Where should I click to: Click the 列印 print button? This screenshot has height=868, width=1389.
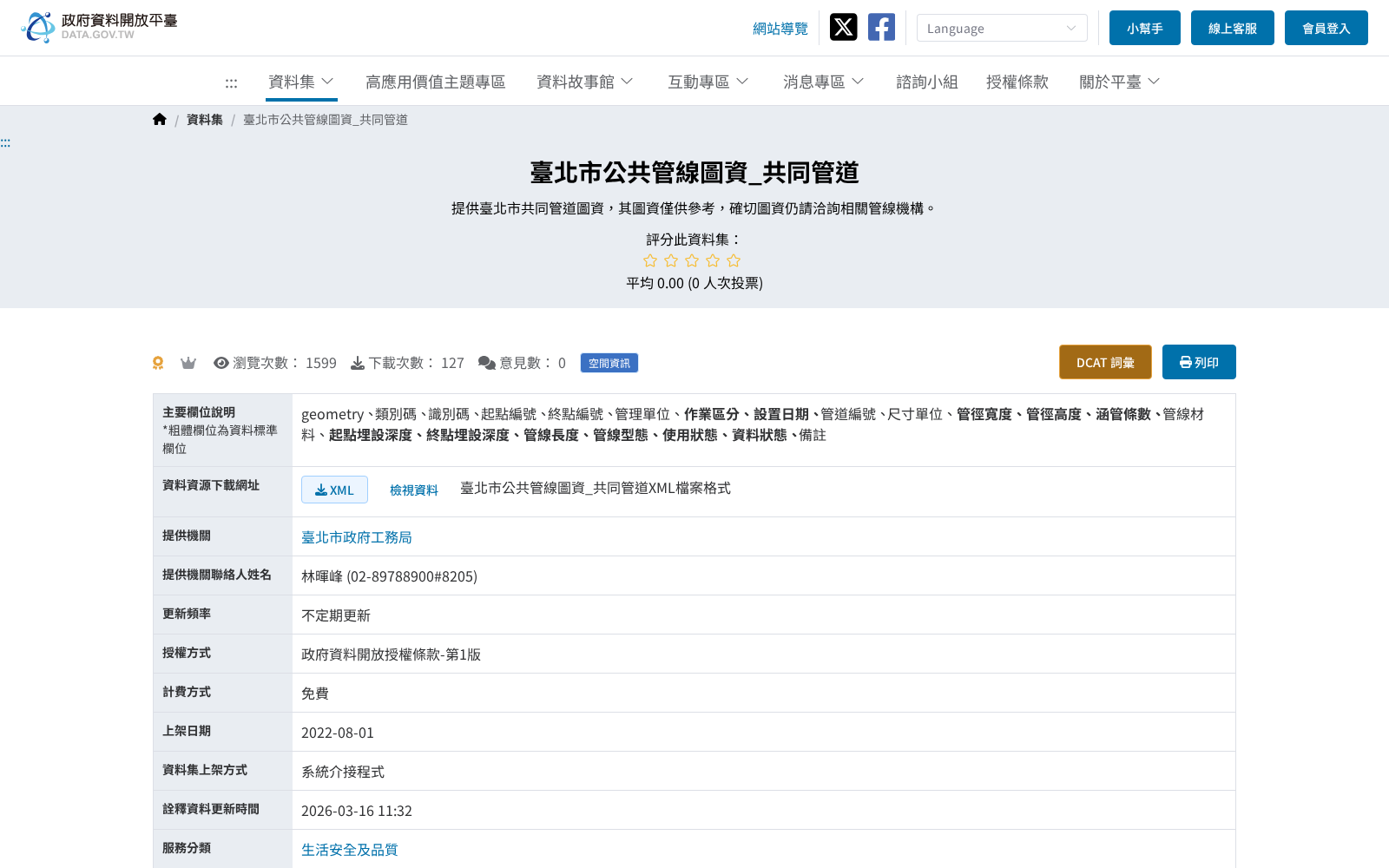(x=1199, y=362)
